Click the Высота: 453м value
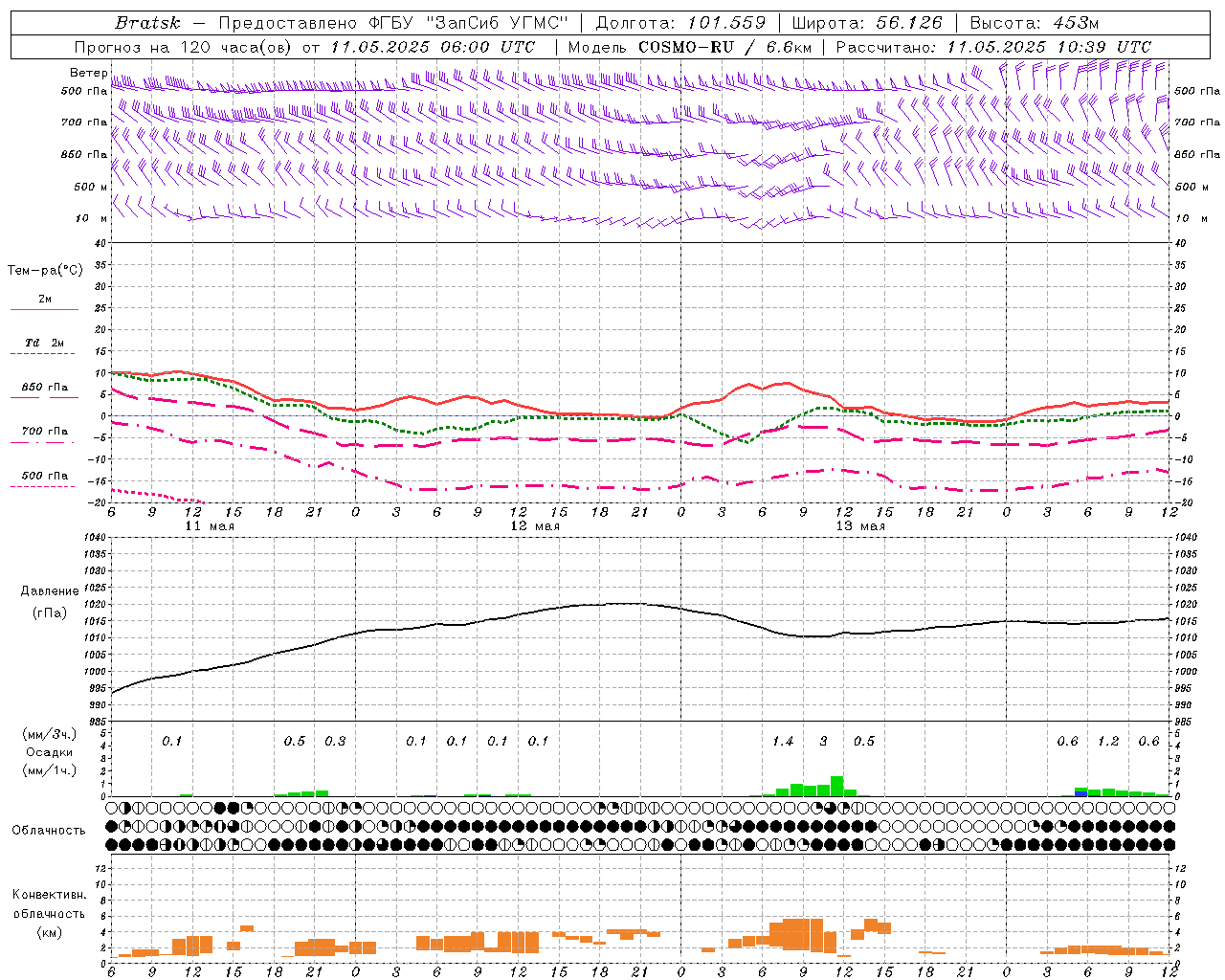The height and width of the screenshot is (980, 1225). tap(1035, 23)
